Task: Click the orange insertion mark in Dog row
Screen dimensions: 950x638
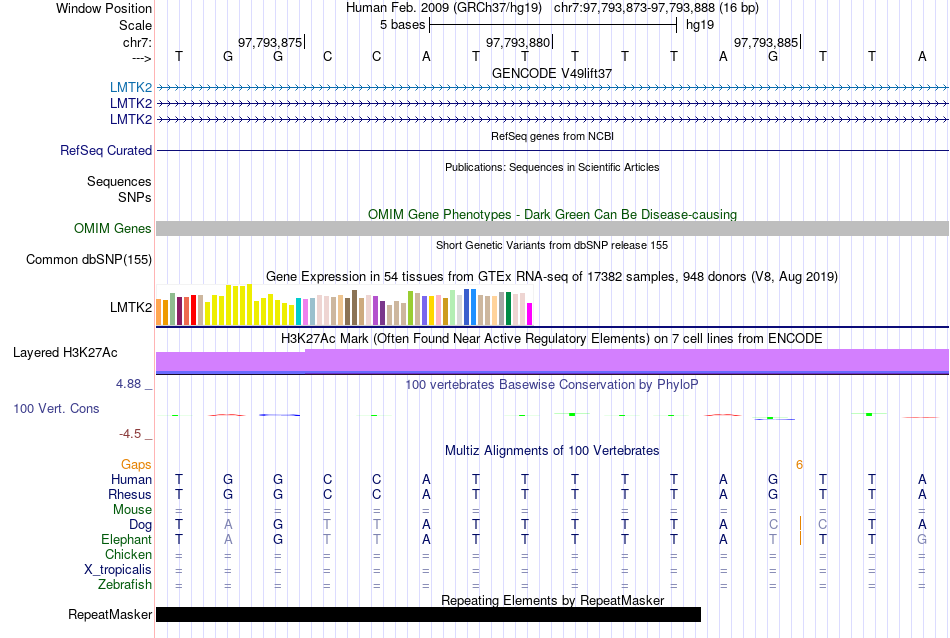Action: point(800,523)
